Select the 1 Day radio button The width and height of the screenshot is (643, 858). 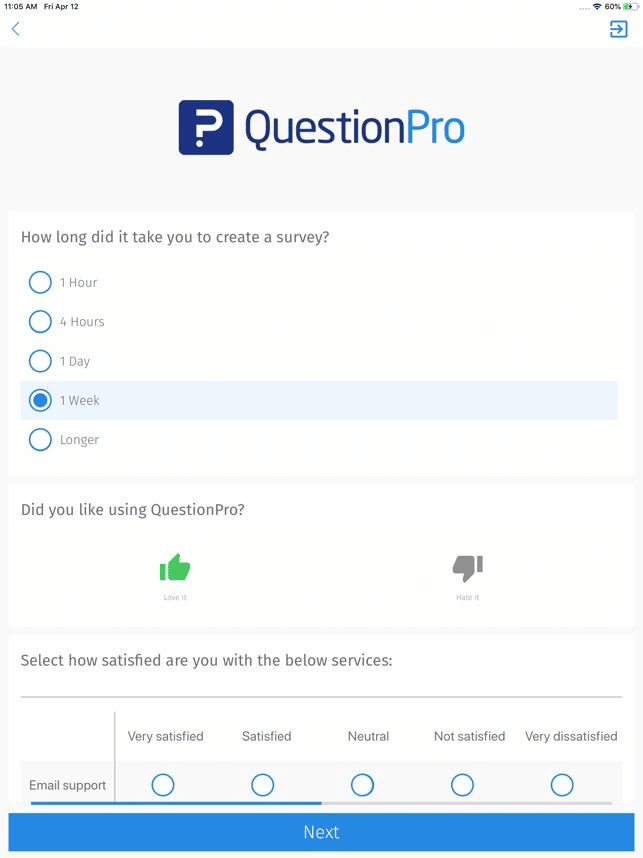[x=40, y=361]
